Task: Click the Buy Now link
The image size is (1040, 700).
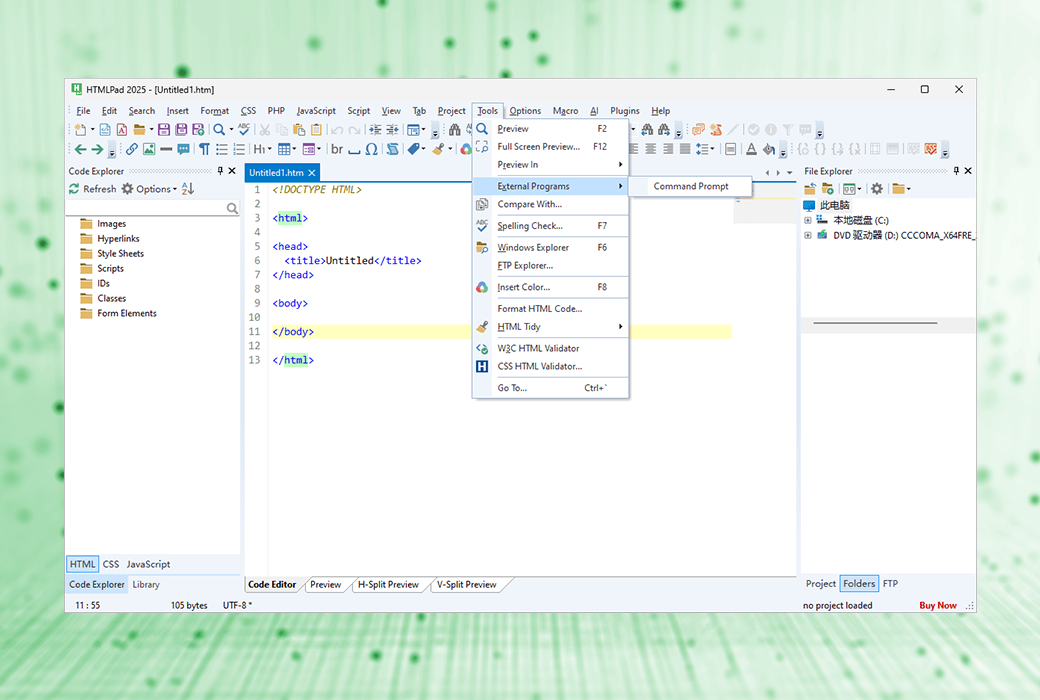Action: click(x=938, y=605)
